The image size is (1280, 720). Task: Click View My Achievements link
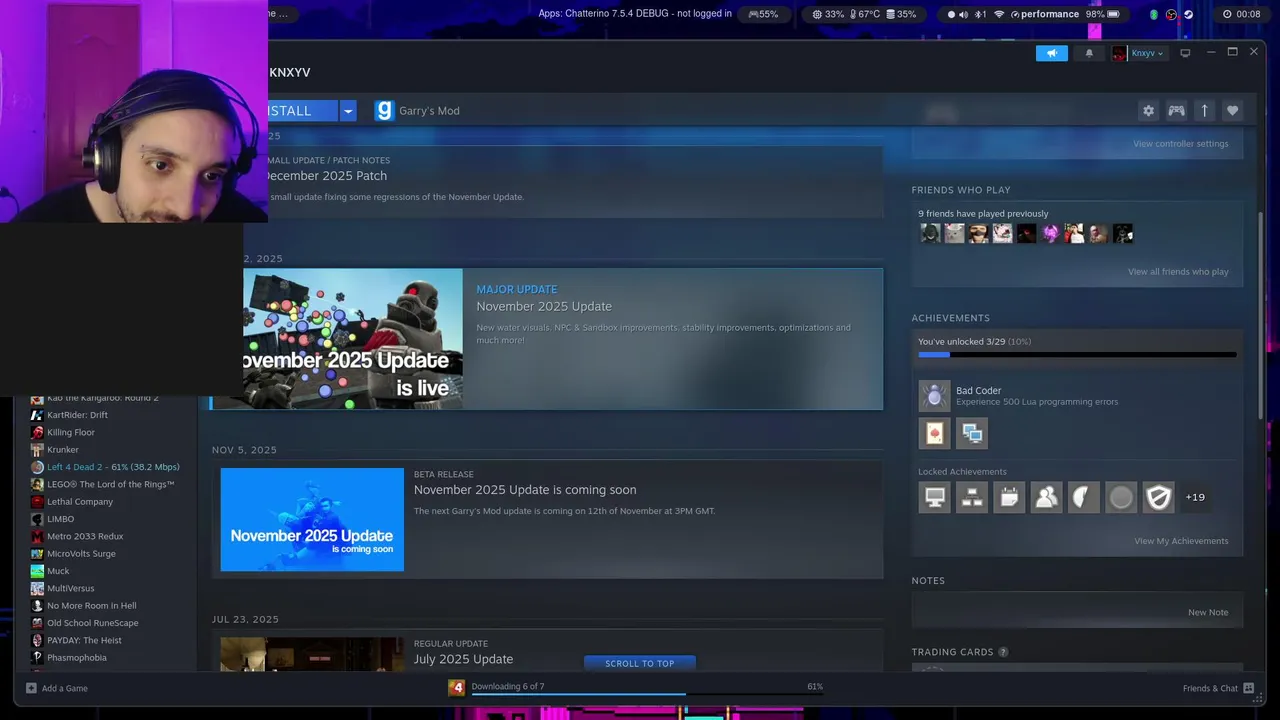[x=1181, y=541]
